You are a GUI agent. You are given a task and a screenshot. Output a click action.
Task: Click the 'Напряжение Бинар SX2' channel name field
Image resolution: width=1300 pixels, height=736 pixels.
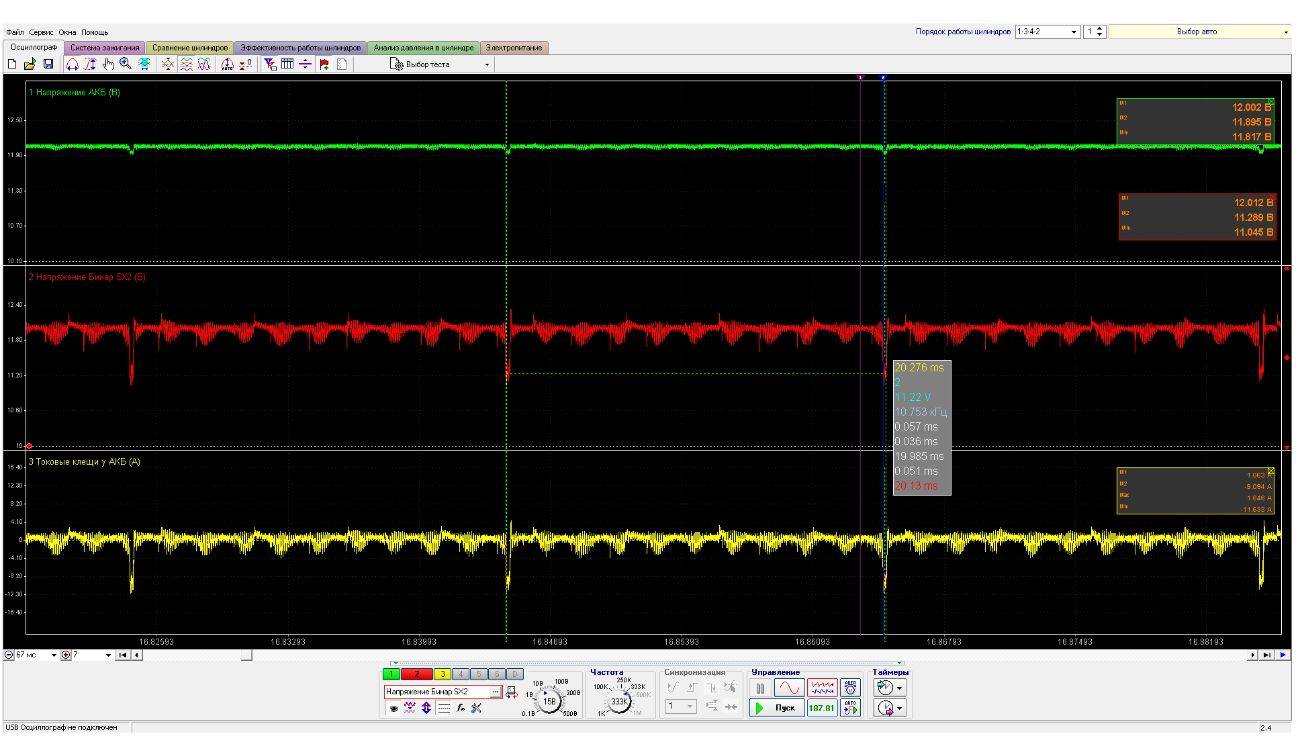(x=437, y=692)
